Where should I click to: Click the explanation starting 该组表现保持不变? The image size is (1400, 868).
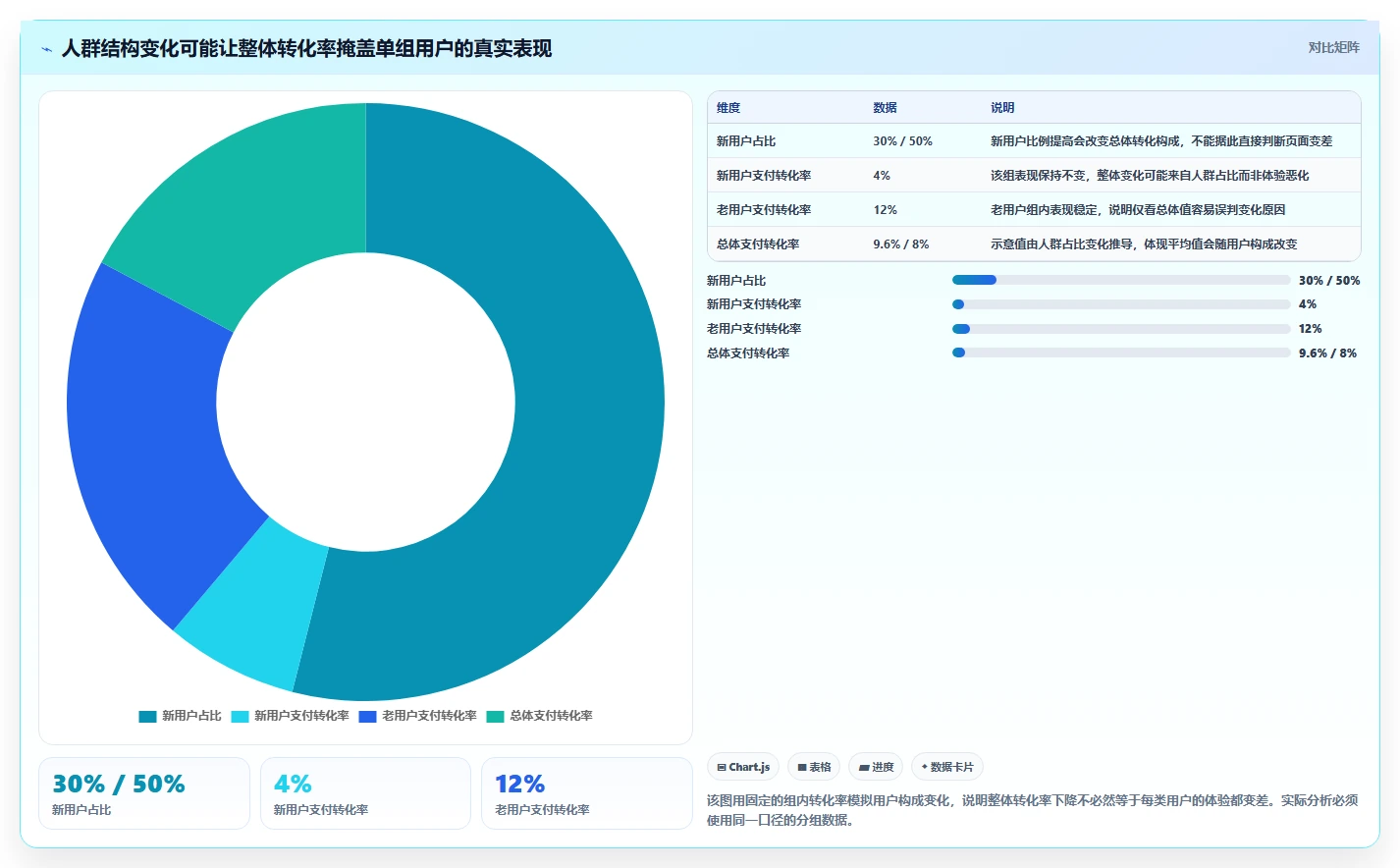coord(1150,176)
